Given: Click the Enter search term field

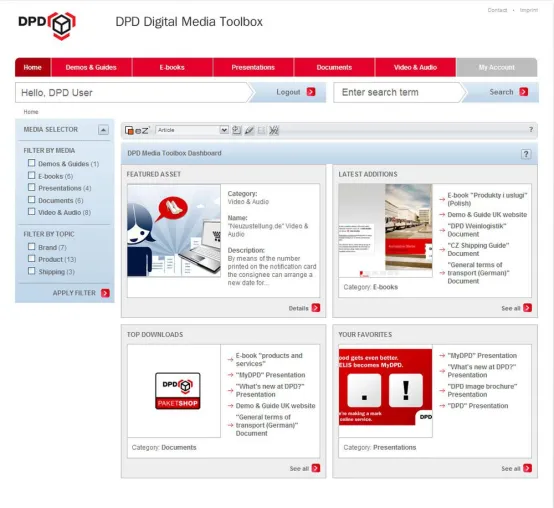Looking at the screenshot, I should (x=397, y=92).
